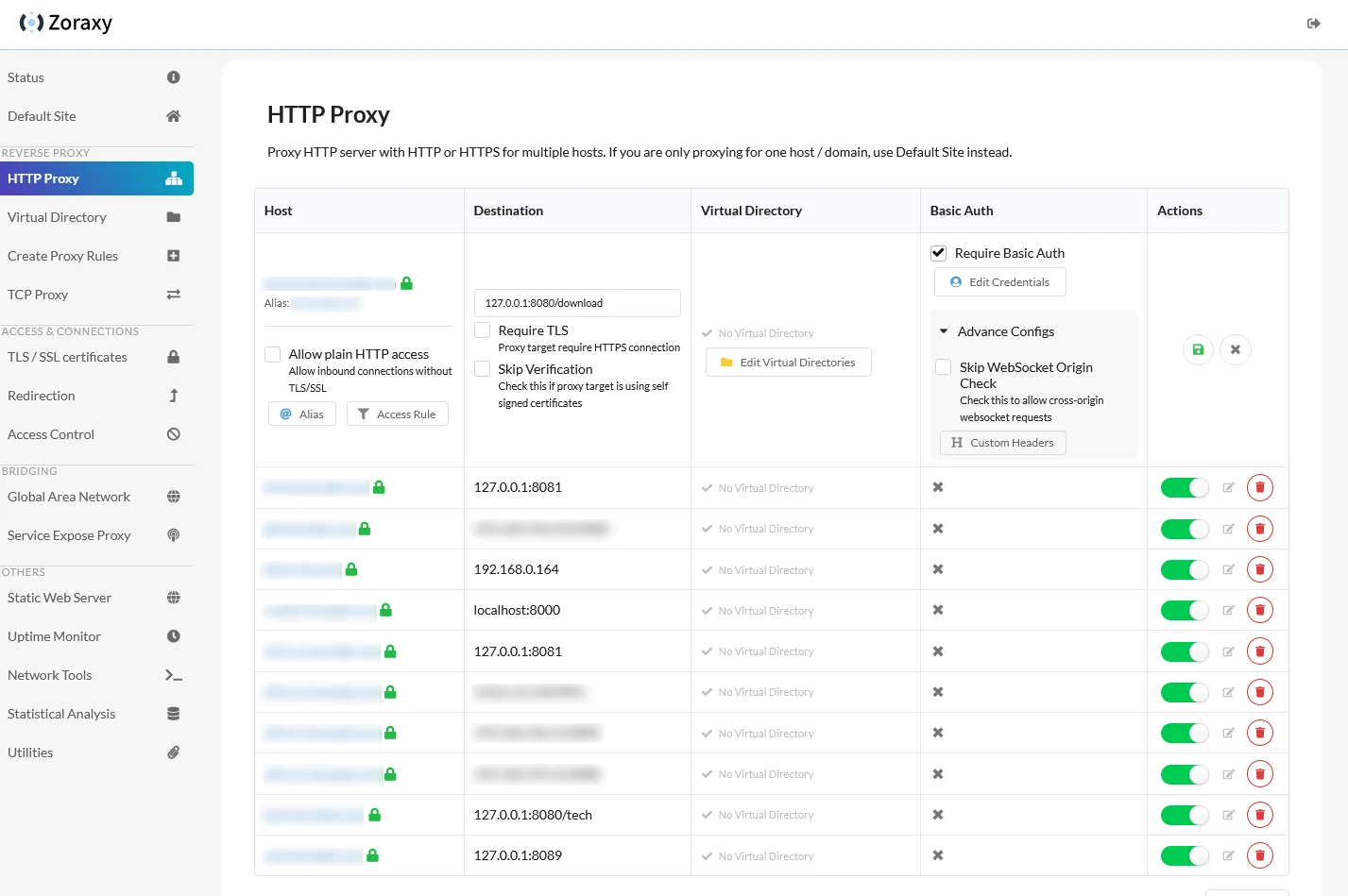Image resolution: width=1348 pixels, height=896 pixels.
Task: Click the Edit Virtual Directories button
Action: pyautogui.click(x=788, y=362)
